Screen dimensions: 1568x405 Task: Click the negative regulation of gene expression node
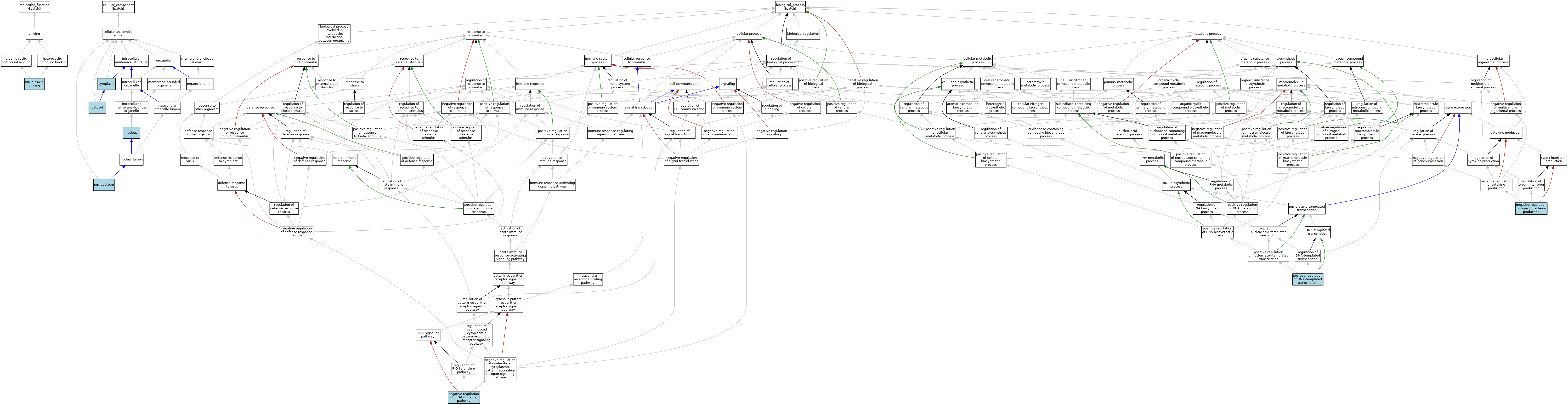pyautogui.click(x=1428, y=160)
